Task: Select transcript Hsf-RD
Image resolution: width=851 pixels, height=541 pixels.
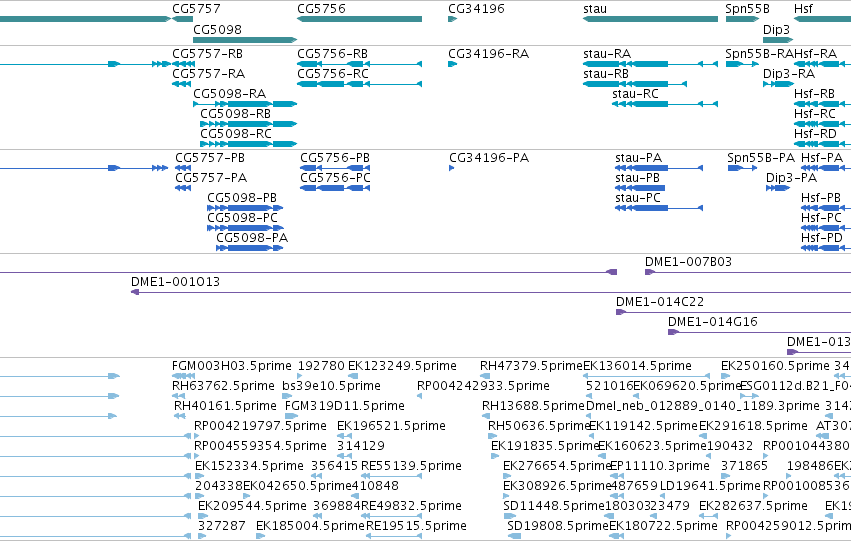Action: pyautogui.click(x=815, y=133)
